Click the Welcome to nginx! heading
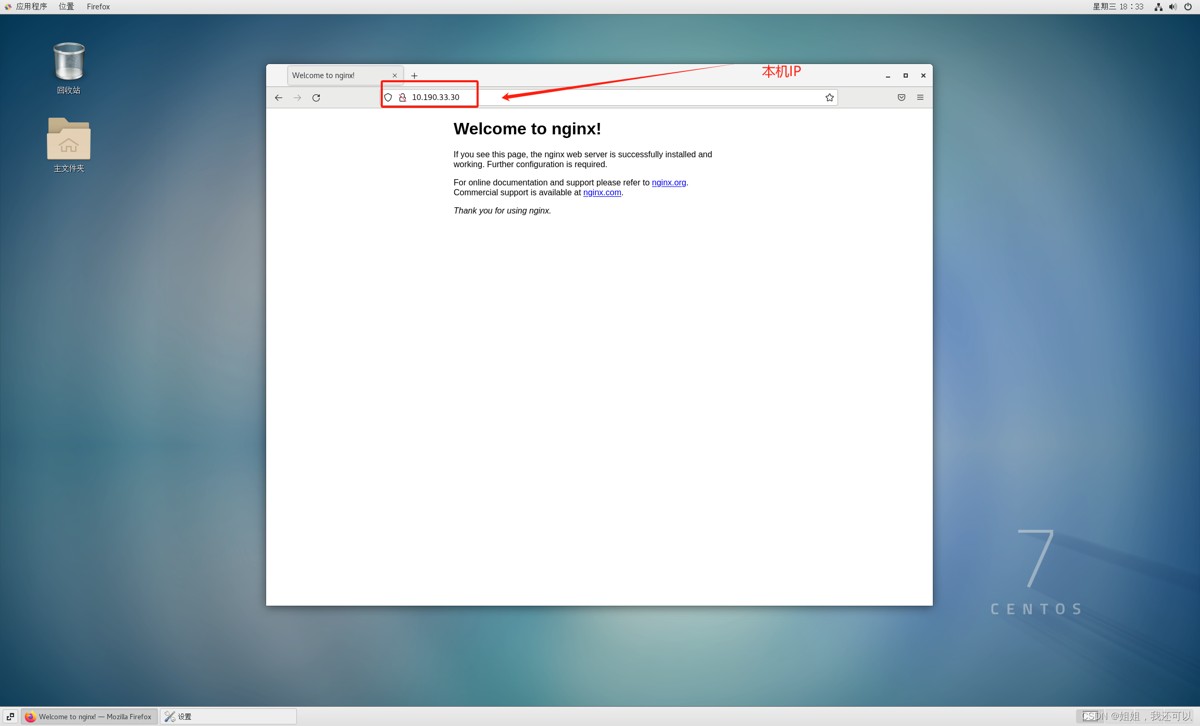The width and height of the screenshot is (1200, 726). click(527, 129)
